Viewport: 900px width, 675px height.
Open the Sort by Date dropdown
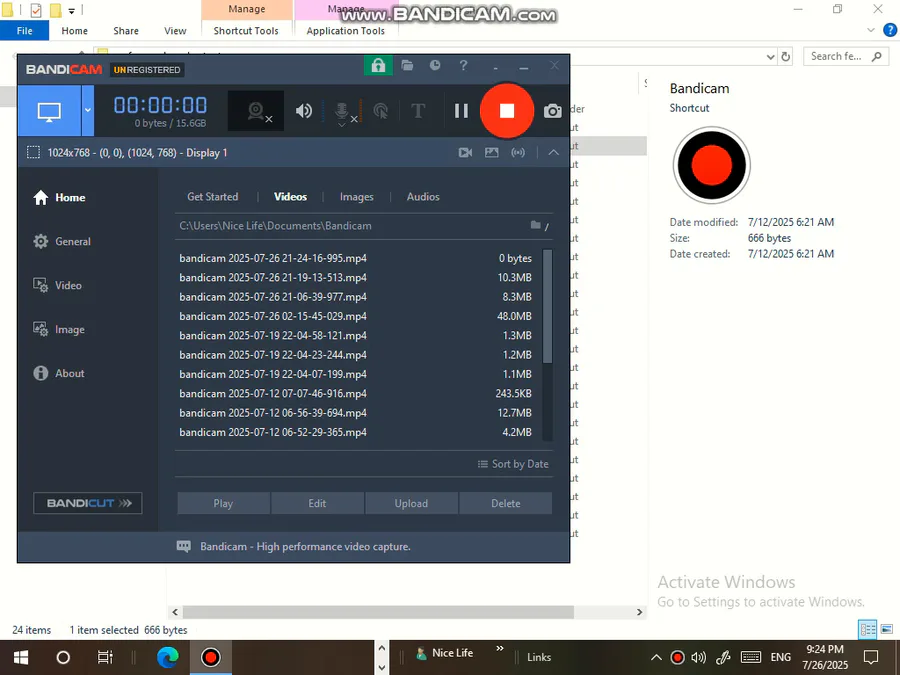coord(513,464)
